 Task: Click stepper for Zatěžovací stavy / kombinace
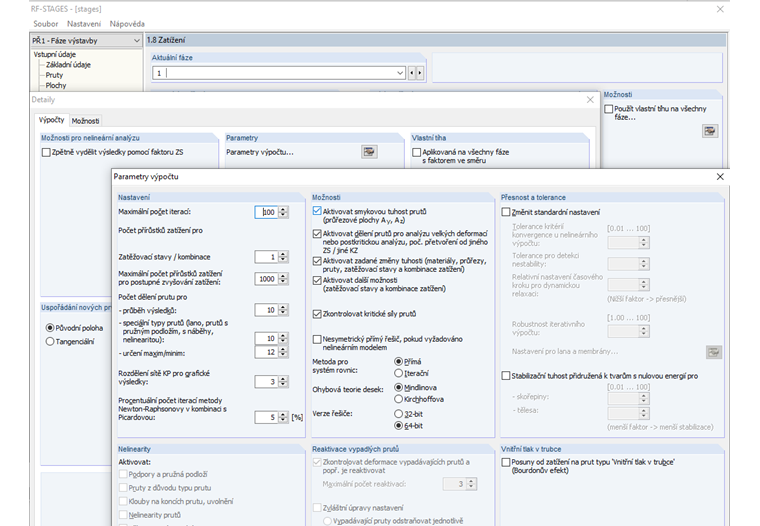[x=283, y=257]
